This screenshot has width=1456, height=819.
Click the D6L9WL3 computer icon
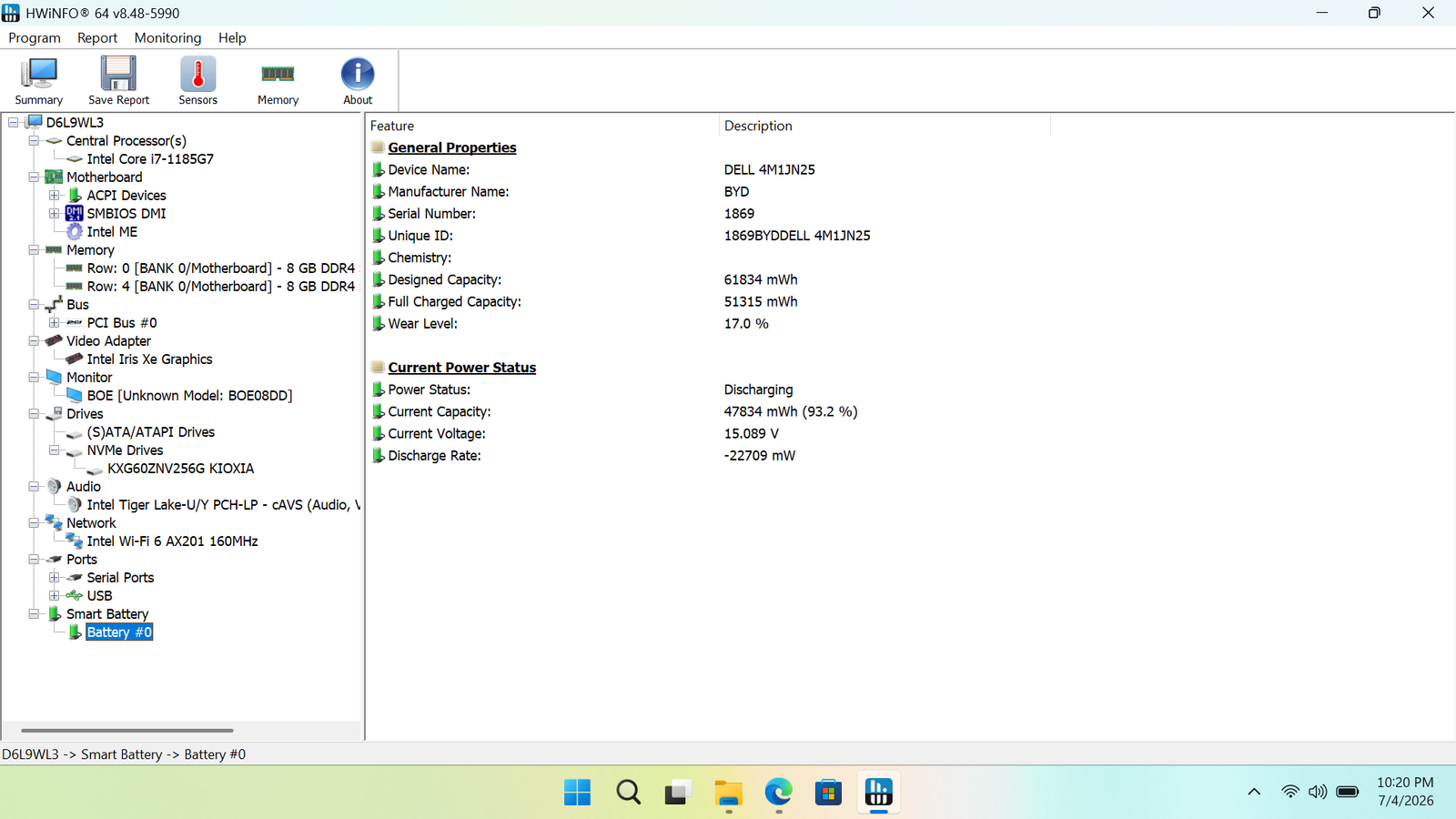click(x=35, y=122)
